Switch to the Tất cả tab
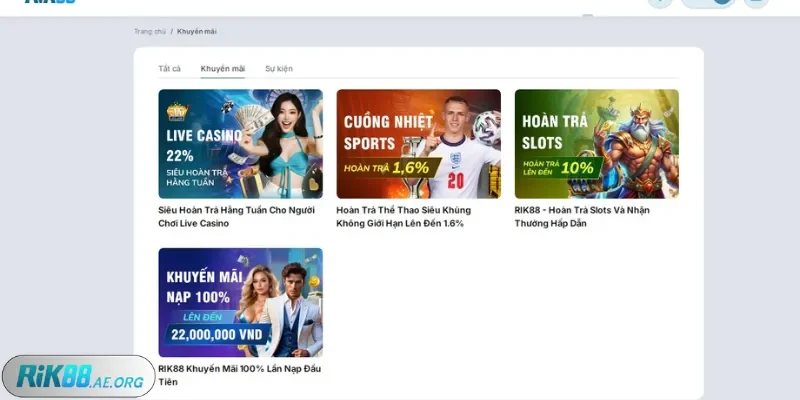Screen dimensions: 800x400 169,69
